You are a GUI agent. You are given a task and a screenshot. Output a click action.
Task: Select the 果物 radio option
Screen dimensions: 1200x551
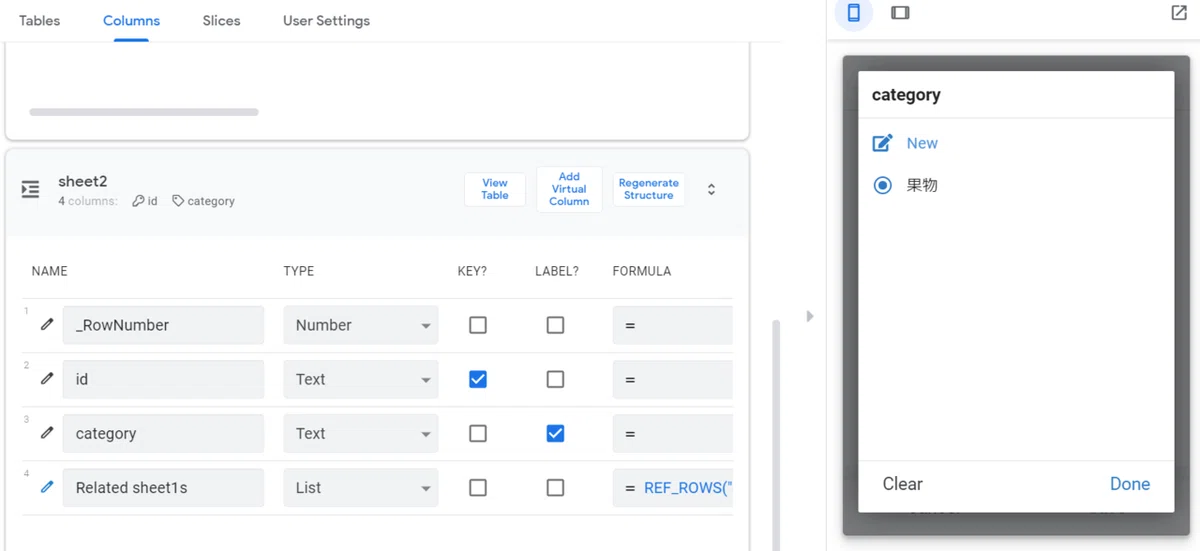click(x=882, y=185)
